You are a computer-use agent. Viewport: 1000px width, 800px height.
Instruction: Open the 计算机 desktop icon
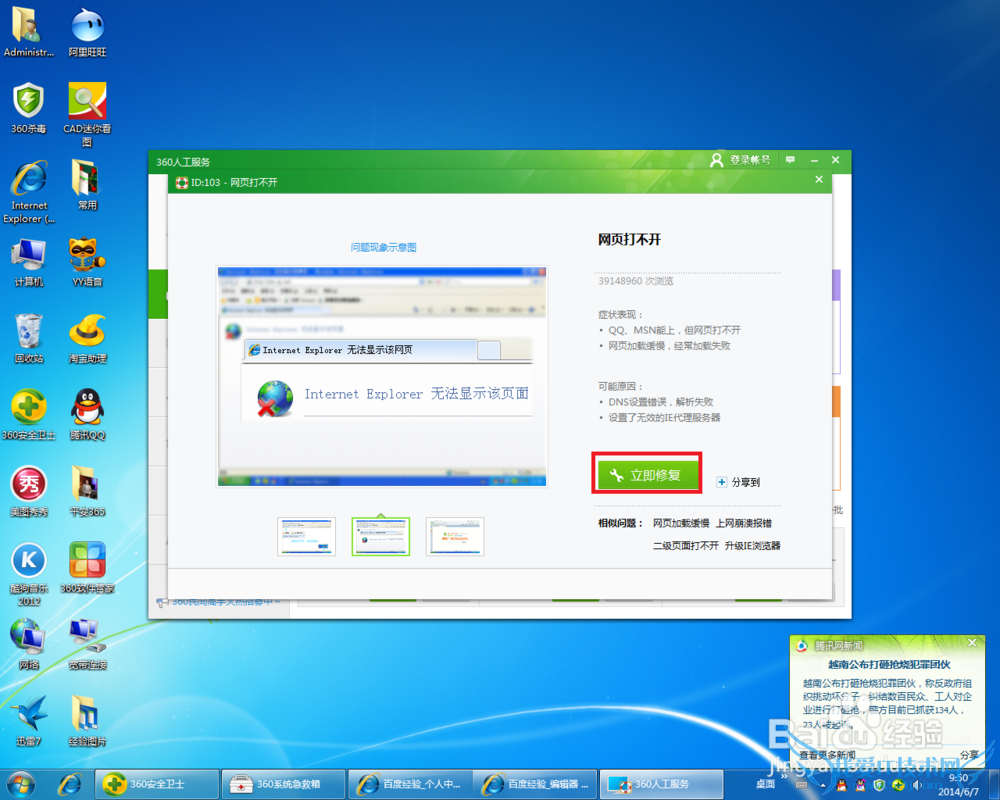pyautogui.click(x=29, y=262)
